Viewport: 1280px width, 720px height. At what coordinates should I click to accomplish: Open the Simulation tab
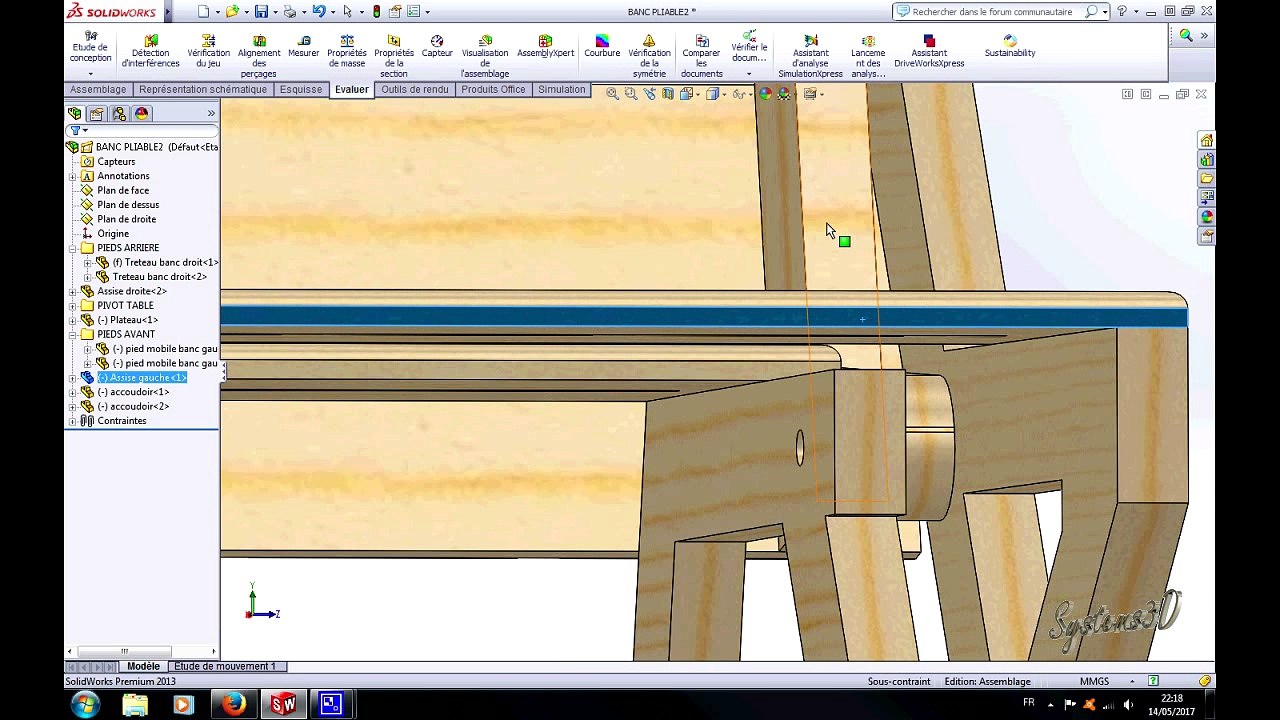(x=562, y=90)
